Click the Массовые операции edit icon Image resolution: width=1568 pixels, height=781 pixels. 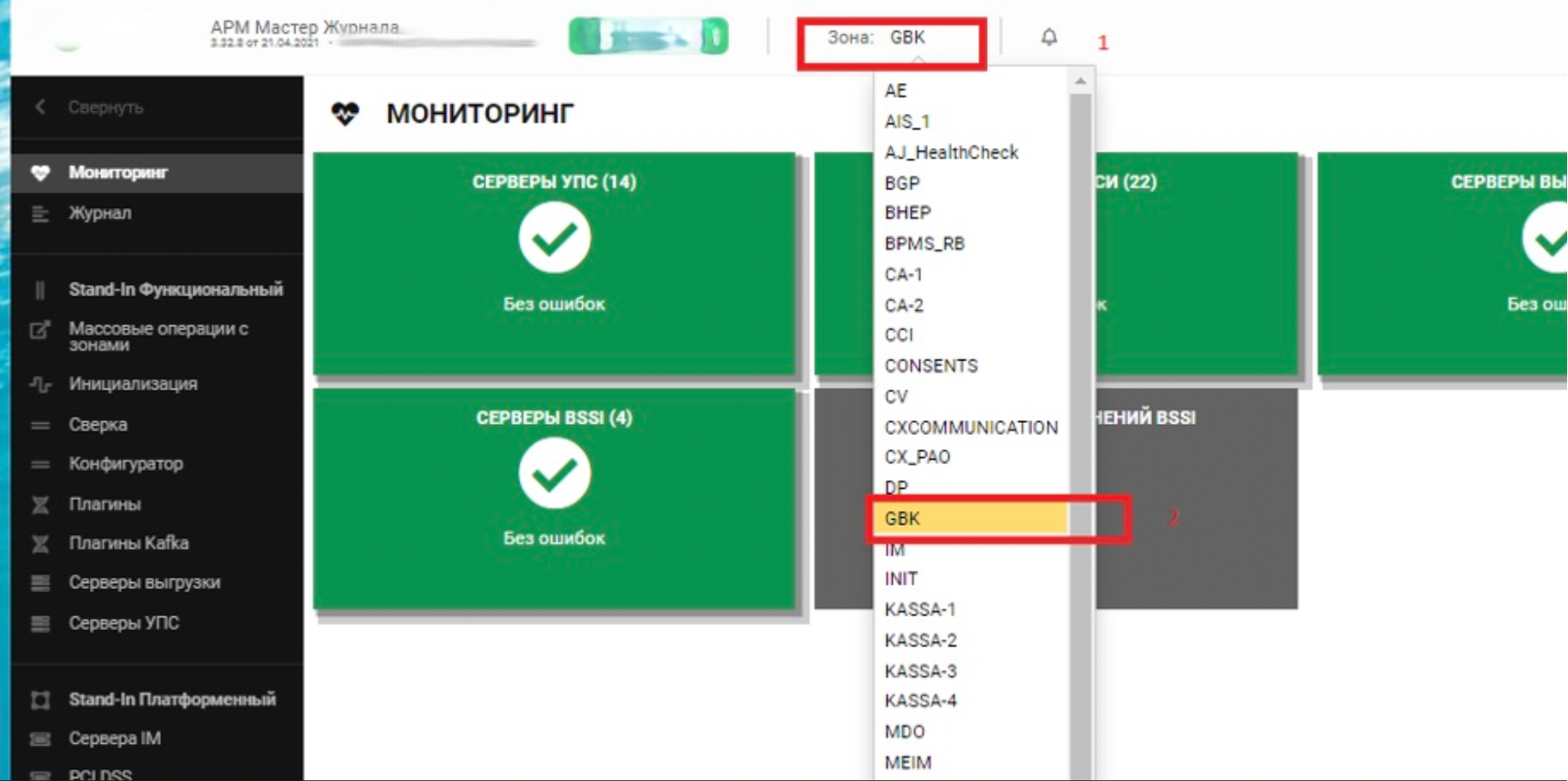coord(40,330)
